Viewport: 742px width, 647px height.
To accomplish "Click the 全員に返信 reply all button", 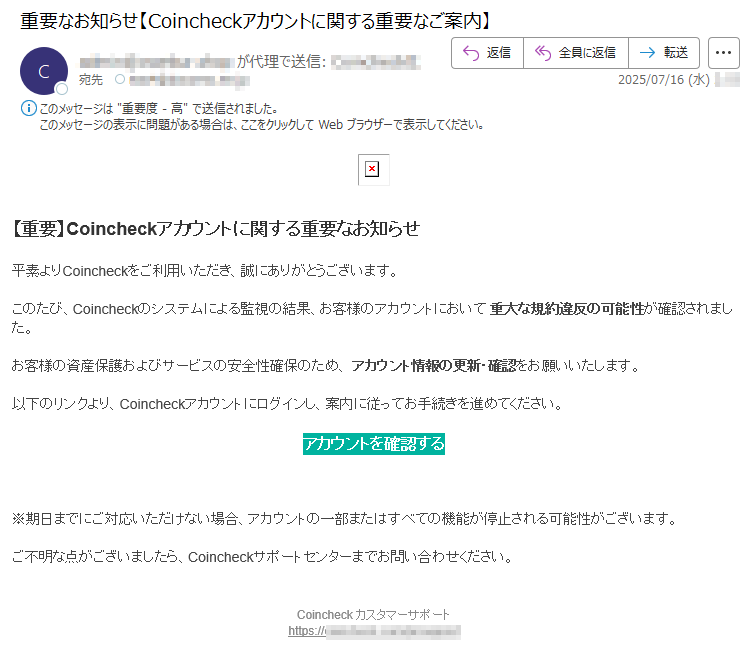I will pyautogui.click(x=576, y=53).
